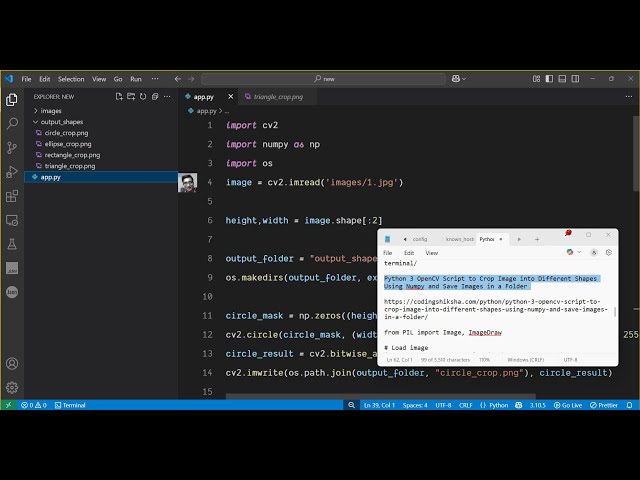Toggle the bottom panel

562,79
